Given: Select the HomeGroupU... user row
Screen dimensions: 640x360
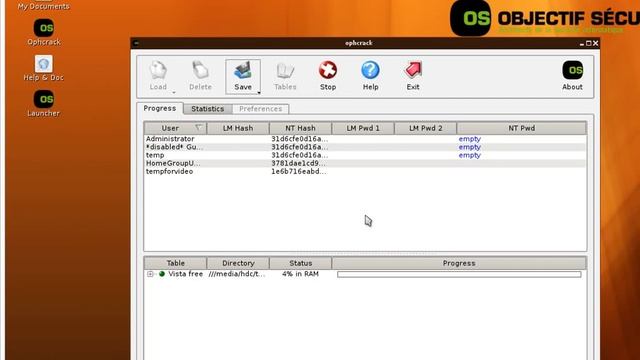Looking at the screenshot, I should (365, 163).
